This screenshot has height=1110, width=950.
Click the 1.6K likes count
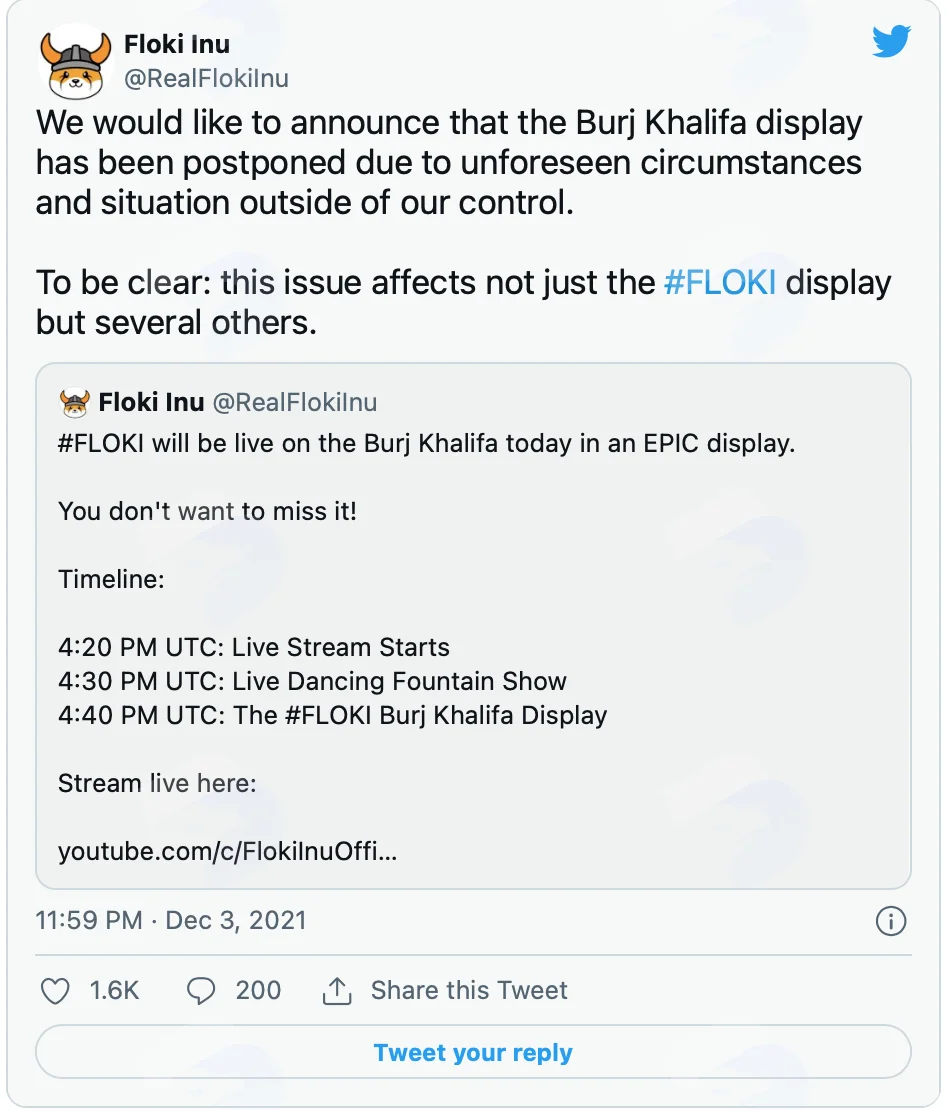tap(114, 990)
